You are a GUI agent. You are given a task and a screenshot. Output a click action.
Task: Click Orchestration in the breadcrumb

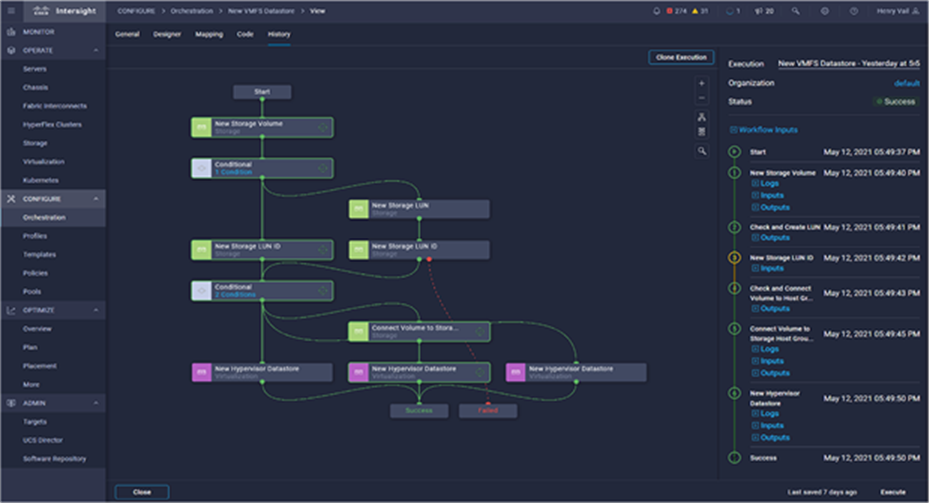click(191, 11)
